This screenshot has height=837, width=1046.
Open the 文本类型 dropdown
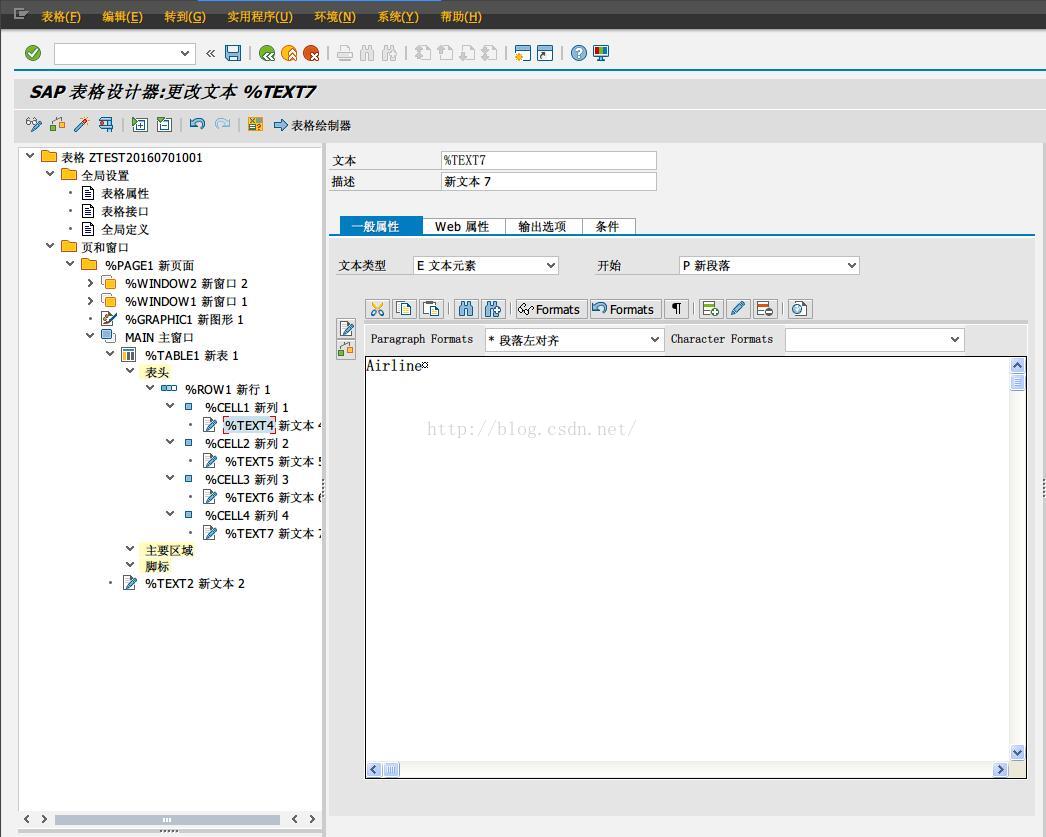(550, 265)
